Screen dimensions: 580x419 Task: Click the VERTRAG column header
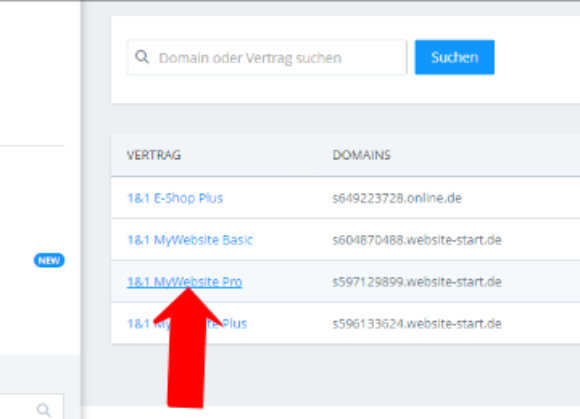tap(154, 155)
